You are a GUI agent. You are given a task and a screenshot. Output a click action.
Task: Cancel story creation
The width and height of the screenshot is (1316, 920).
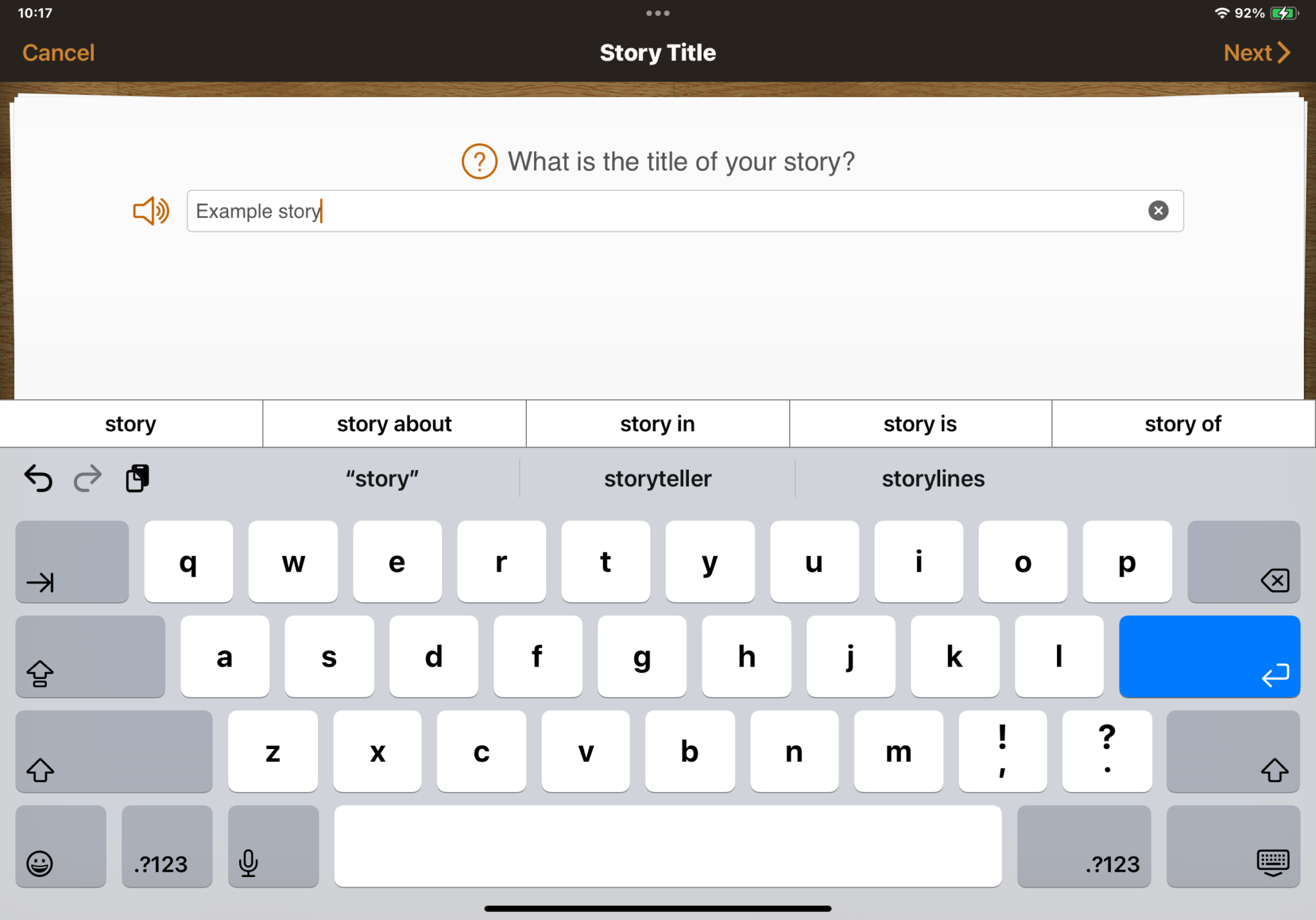click(x=59, y=52)
